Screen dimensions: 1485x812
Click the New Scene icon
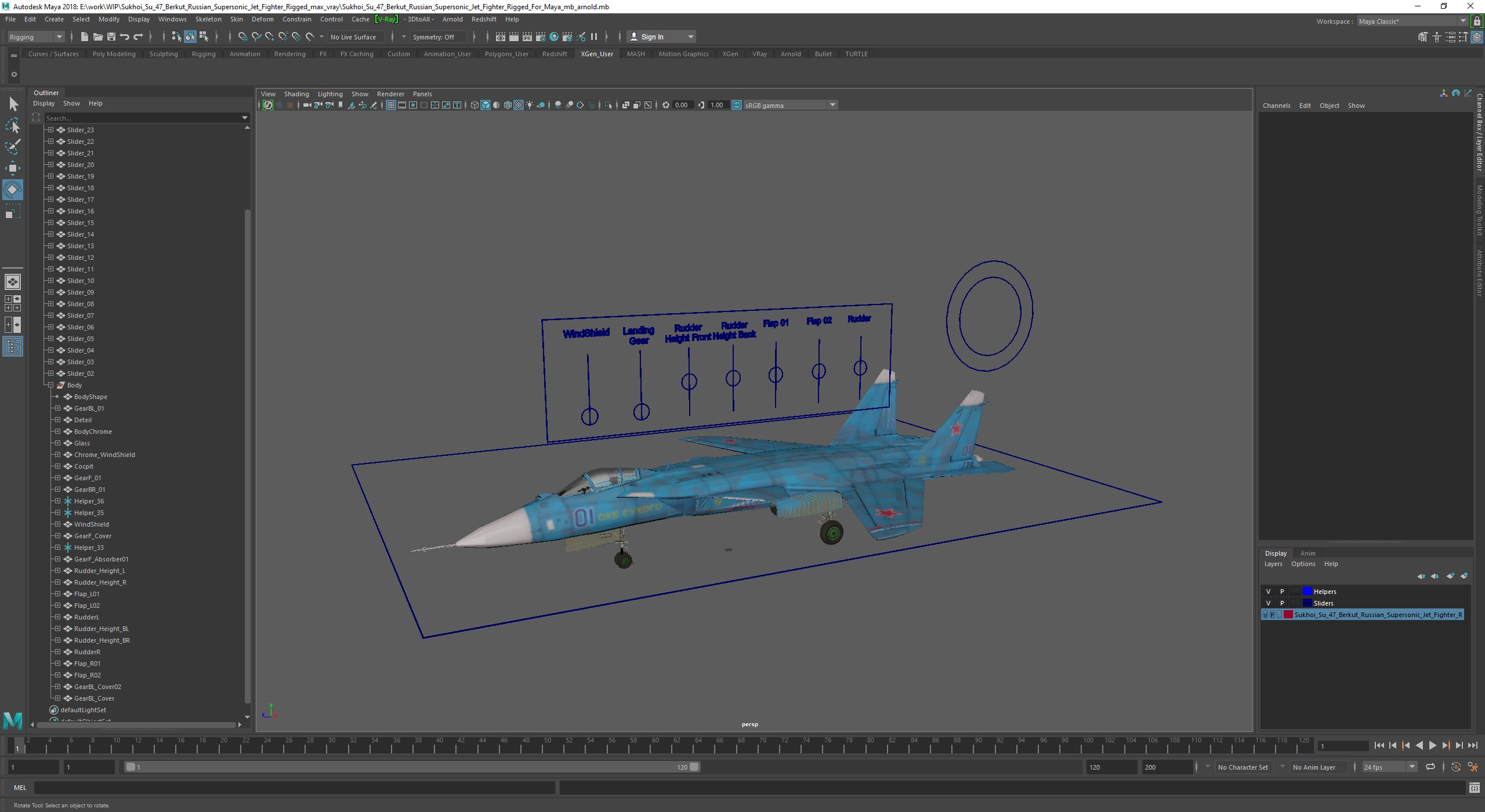pyautogui.click(x=84, y=37)
